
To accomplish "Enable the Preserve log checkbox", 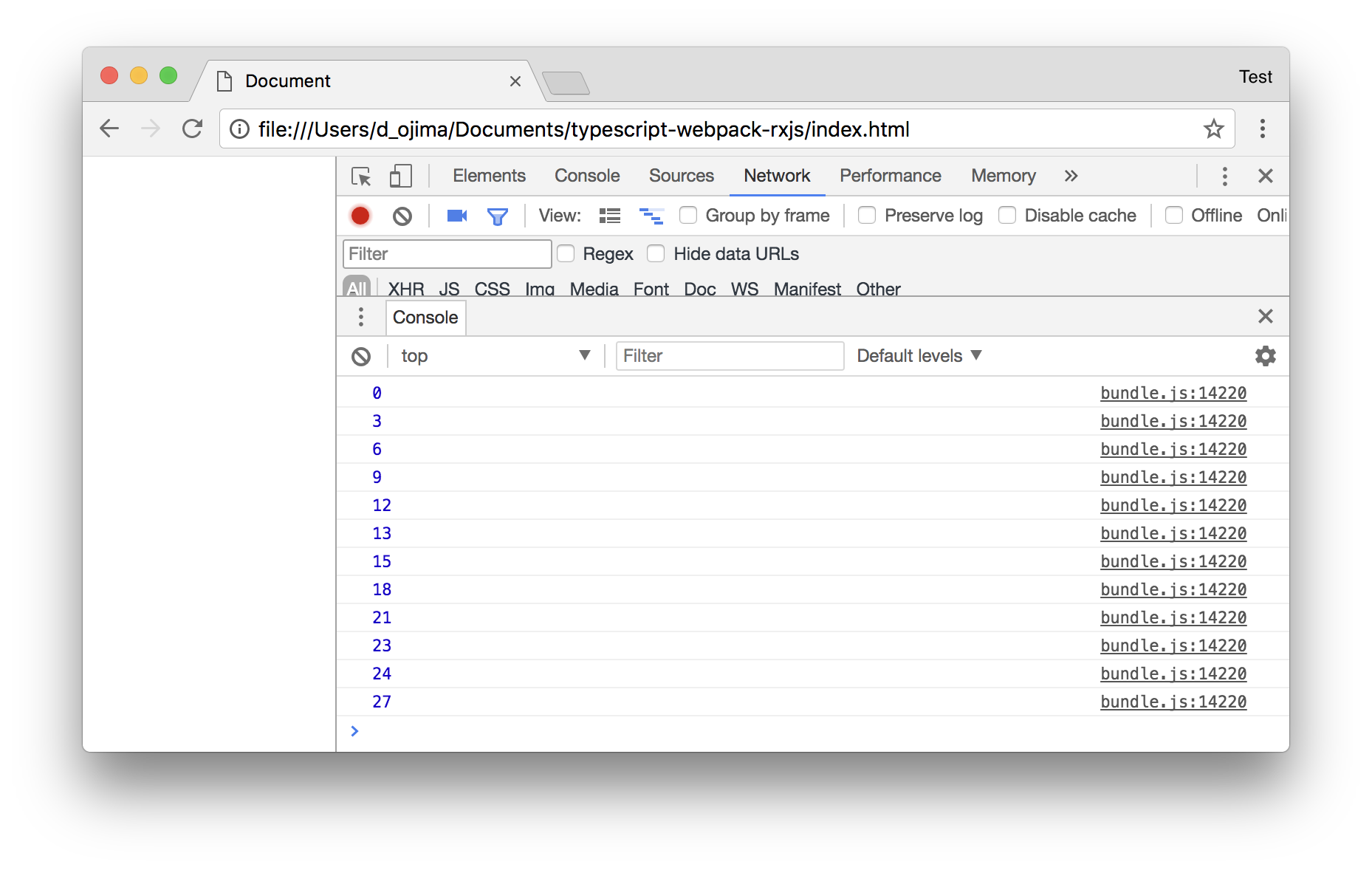I will coord(868,215).
